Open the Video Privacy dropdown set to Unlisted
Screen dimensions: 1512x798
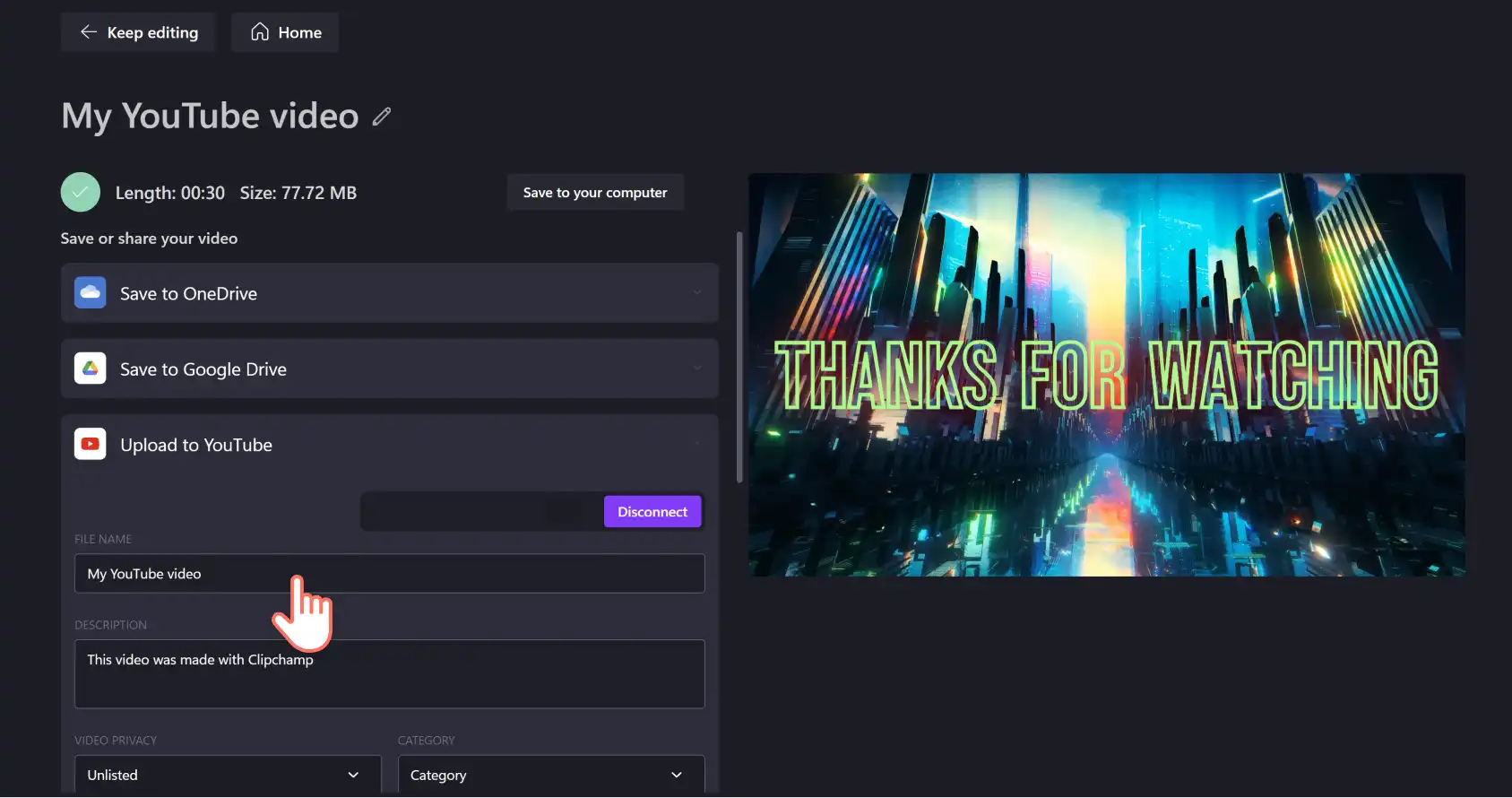pos(228,775)
